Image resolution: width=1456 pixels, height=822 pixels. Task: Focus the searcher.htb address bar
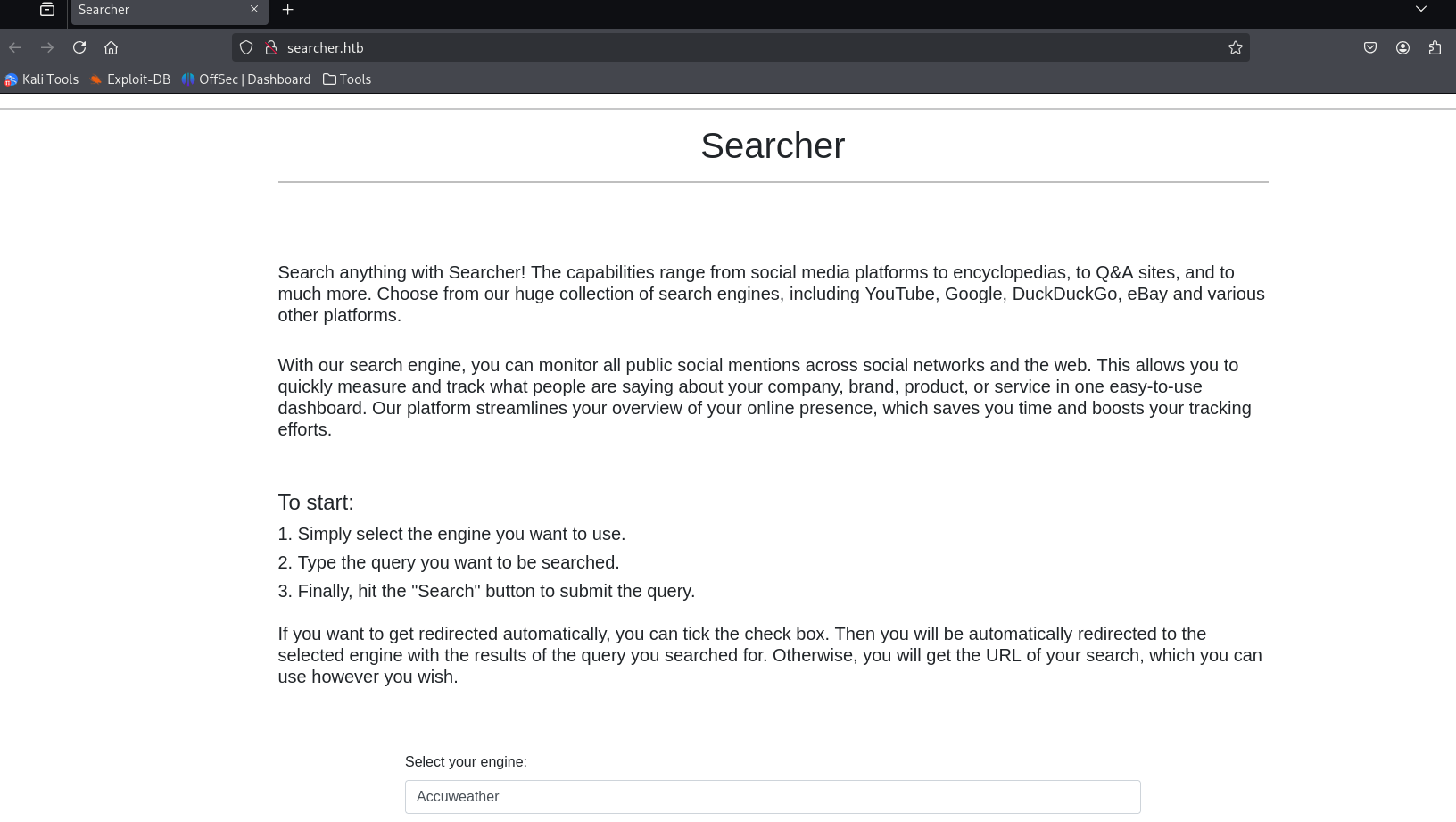(714, 47)
